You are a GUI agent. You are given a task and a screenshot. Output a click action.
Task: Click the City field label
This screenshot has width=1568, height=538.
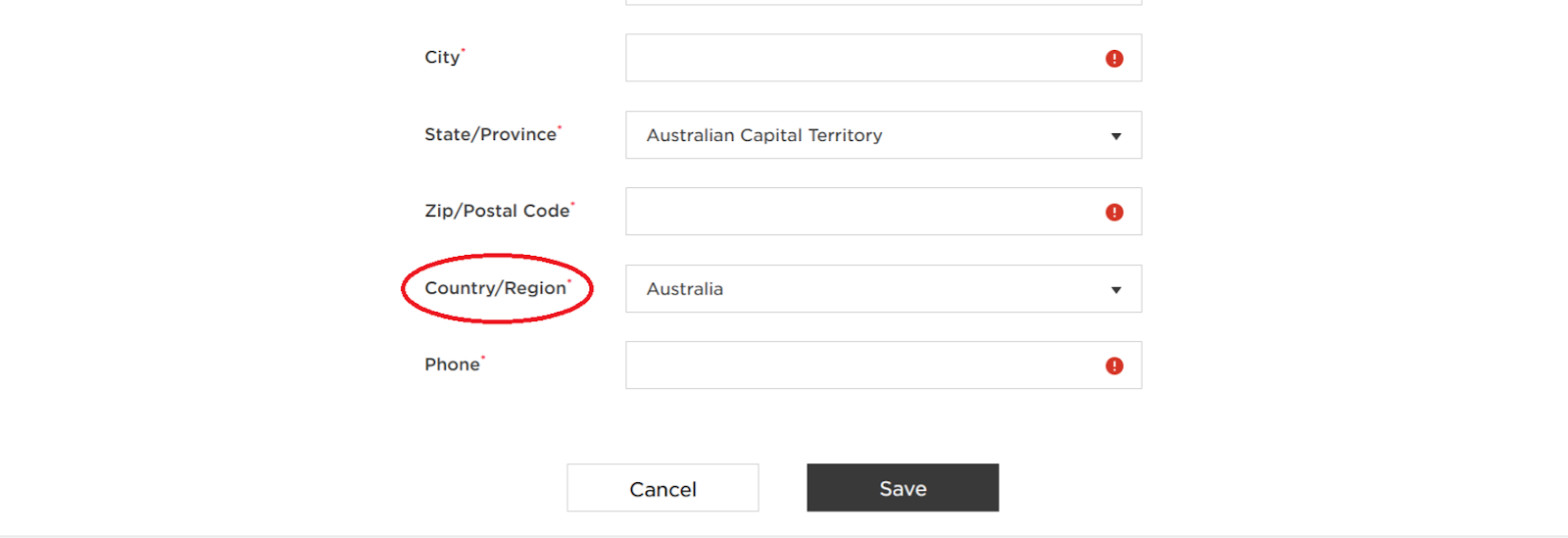442,58
